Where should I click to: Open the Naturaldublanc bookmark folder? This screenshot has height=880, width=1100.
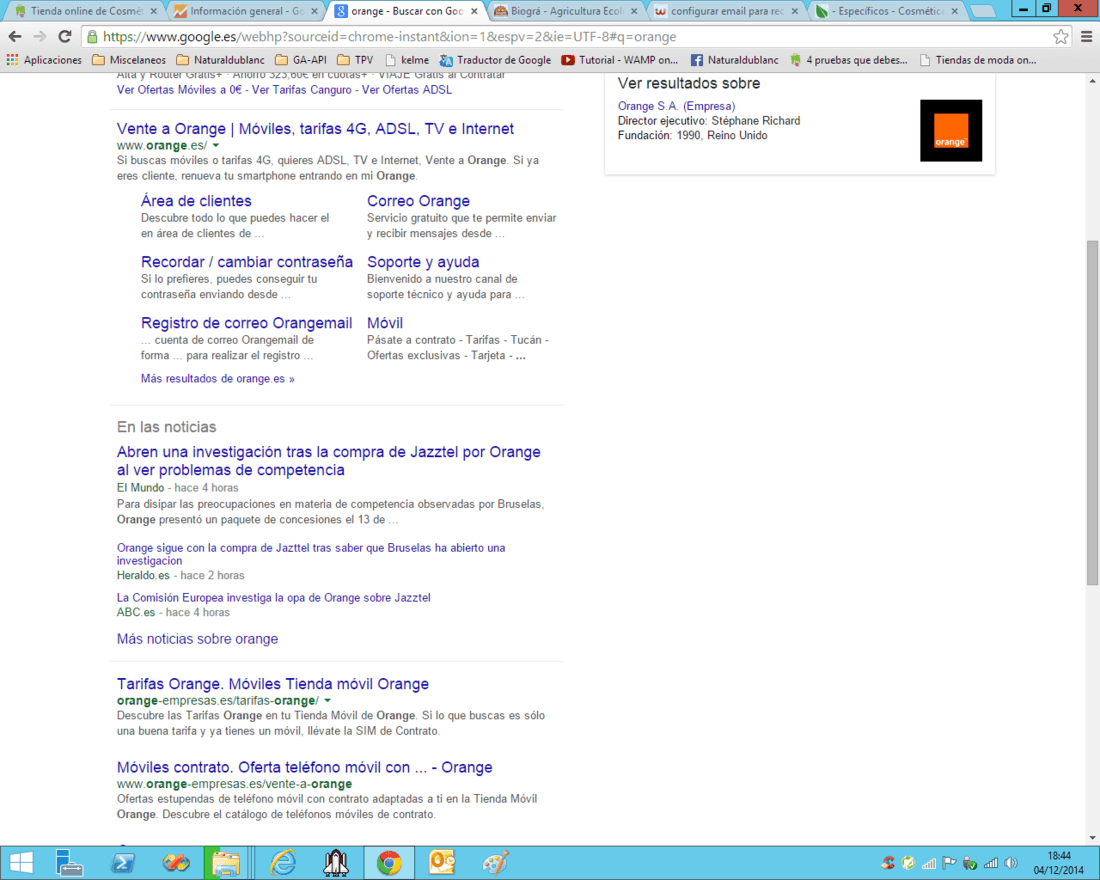(220, 60)
